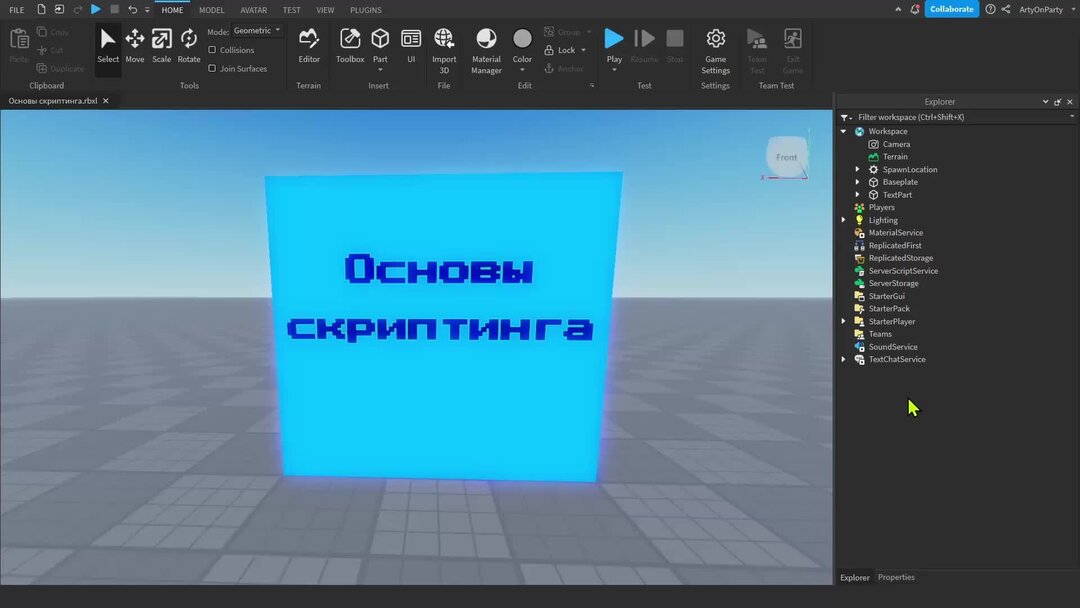Viewport: 1080px width, 608px height.
Task: Expand the StarterPlayer tree item
Action: [843, 321]
